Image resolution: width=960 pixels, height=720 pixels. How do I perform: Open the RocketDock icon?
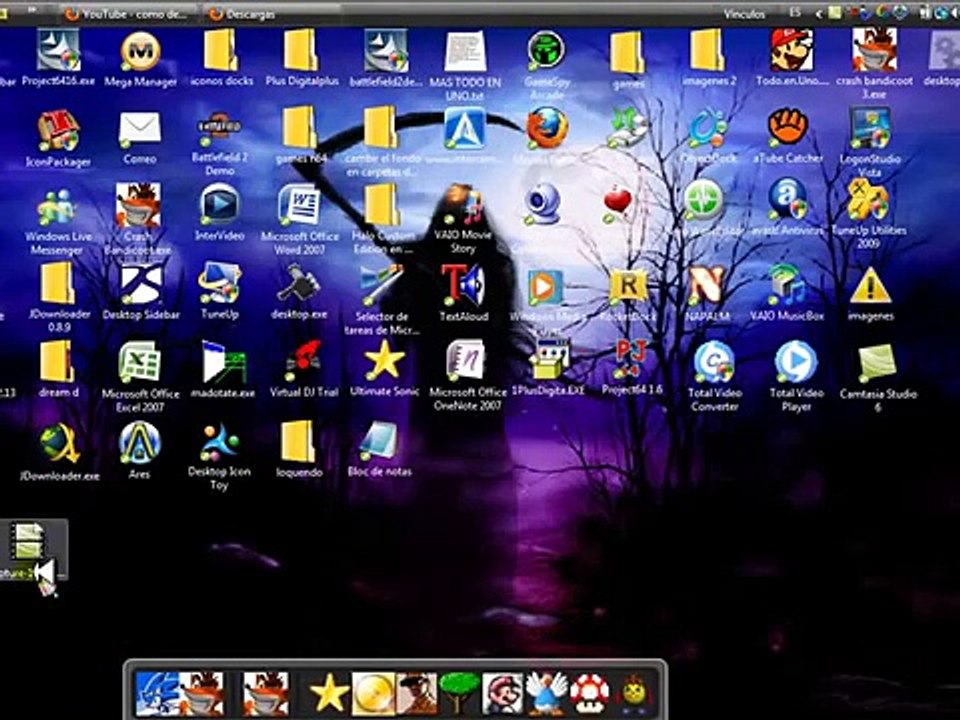628,285
